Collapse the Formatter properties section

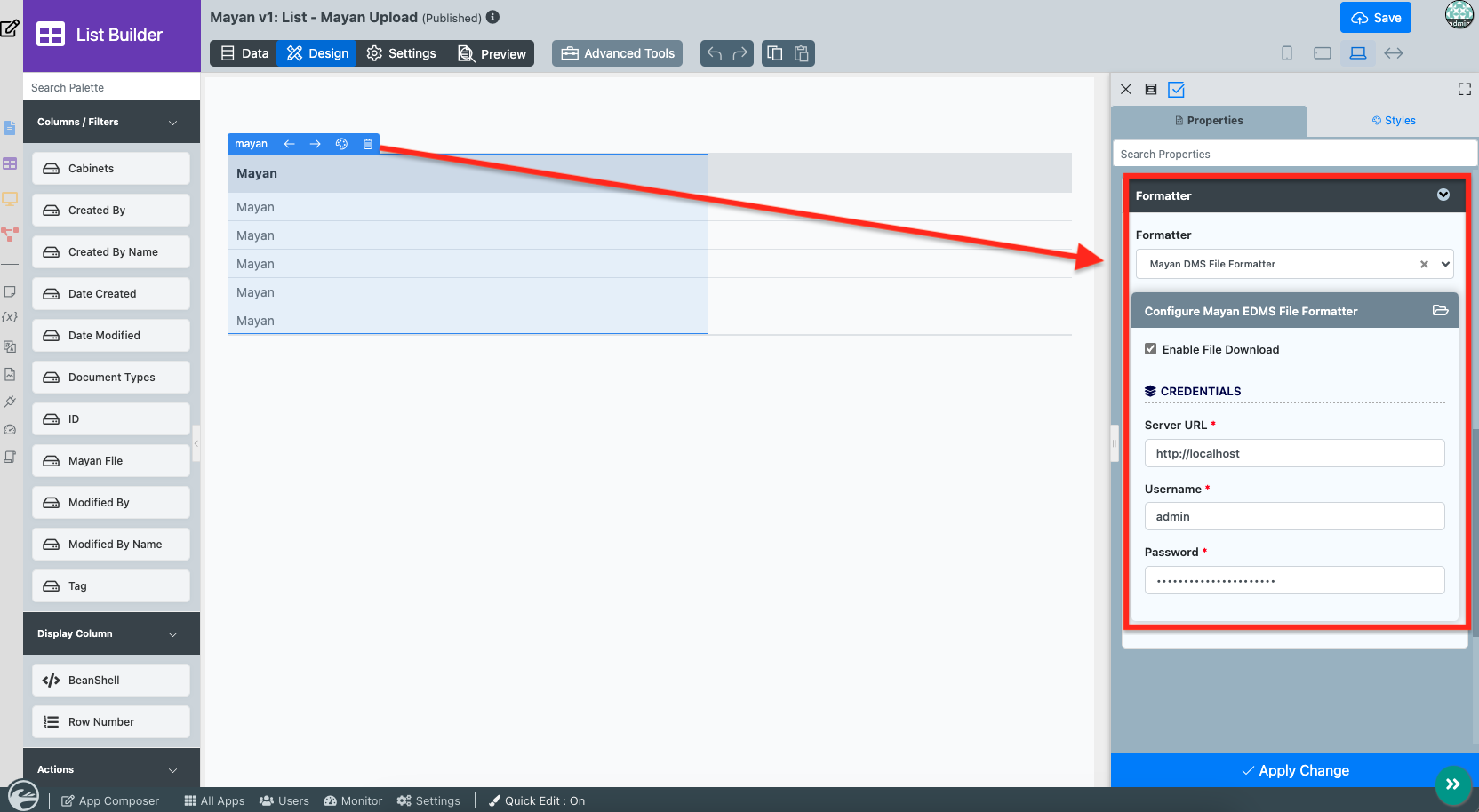click(x=1443, y=195)
